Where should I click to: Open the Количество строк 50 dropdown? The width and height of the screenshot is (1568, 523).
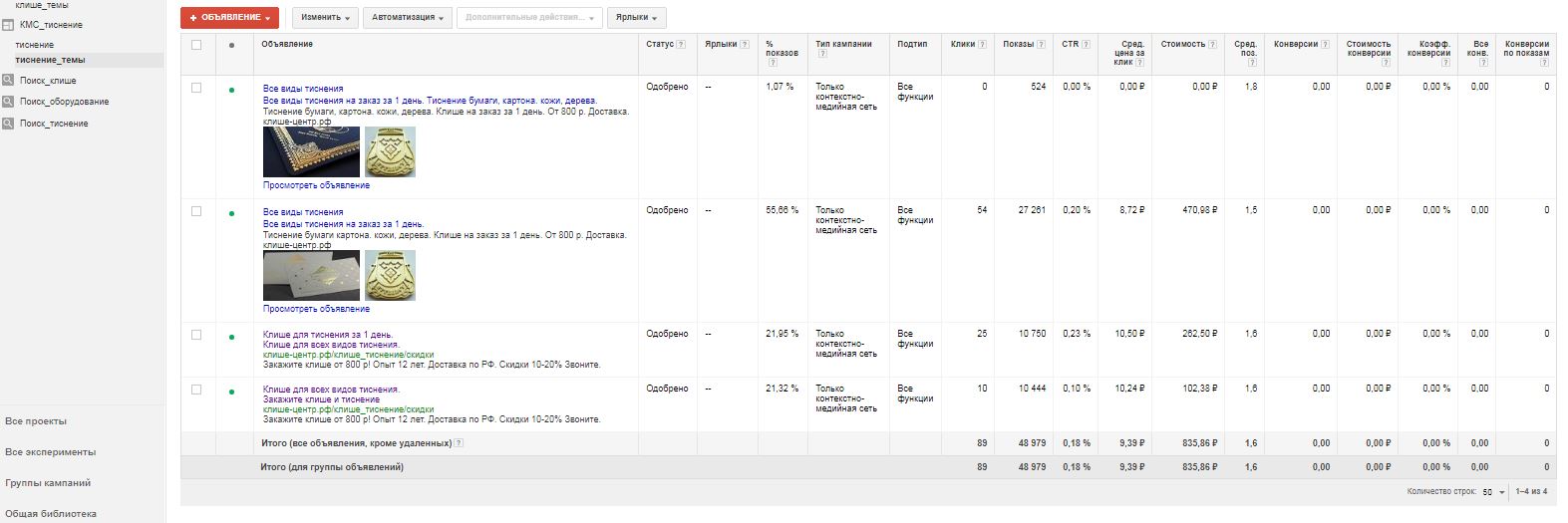click(x=1493, y=492)
